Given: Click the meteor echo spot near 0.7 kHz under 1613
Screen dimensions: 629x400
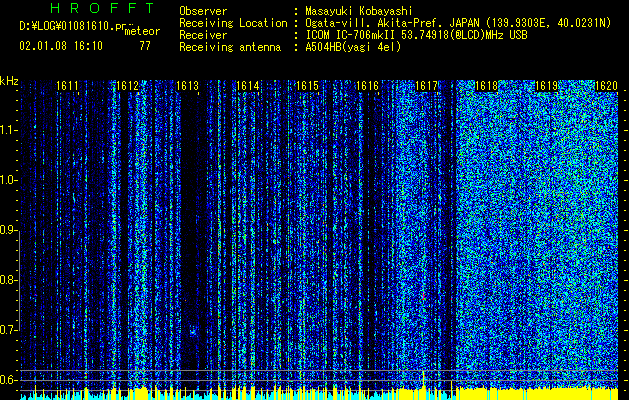Looking at the screenshot, I should [193, 332].
